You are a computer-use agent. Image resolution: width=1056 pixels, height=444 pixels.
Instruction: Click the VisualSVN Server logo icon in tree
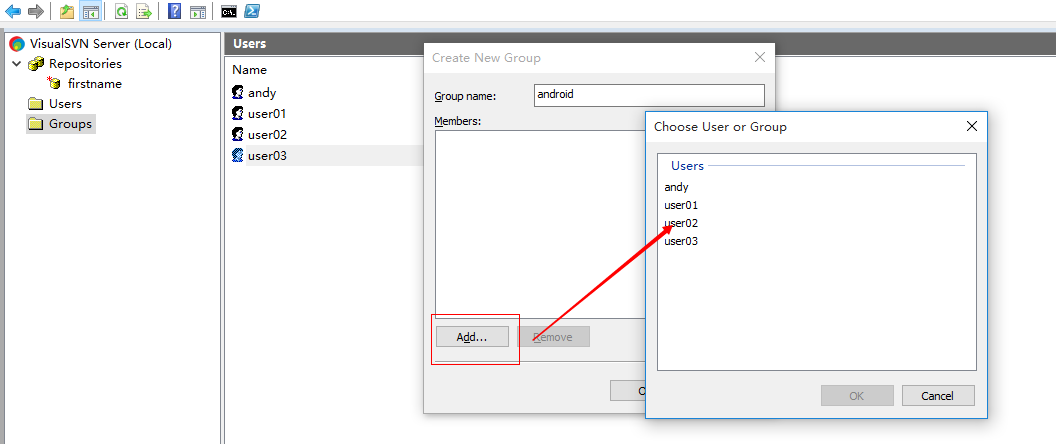click(x=18, y=44)
